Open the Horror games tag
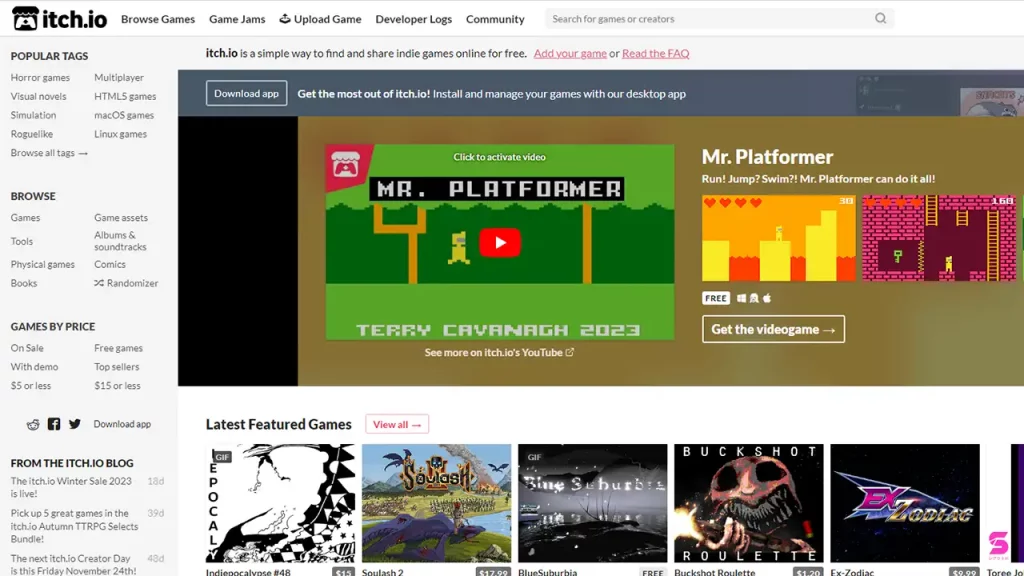 [x=40, y=77]
